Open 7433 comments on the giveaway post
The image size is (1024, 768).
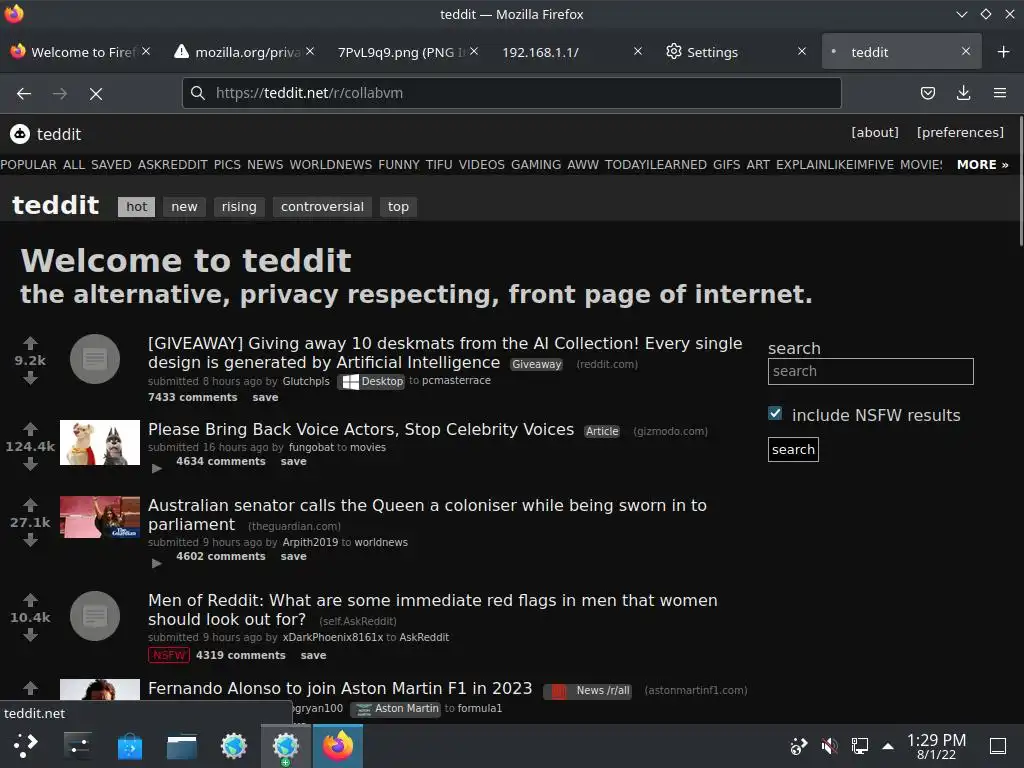[193, 397]
